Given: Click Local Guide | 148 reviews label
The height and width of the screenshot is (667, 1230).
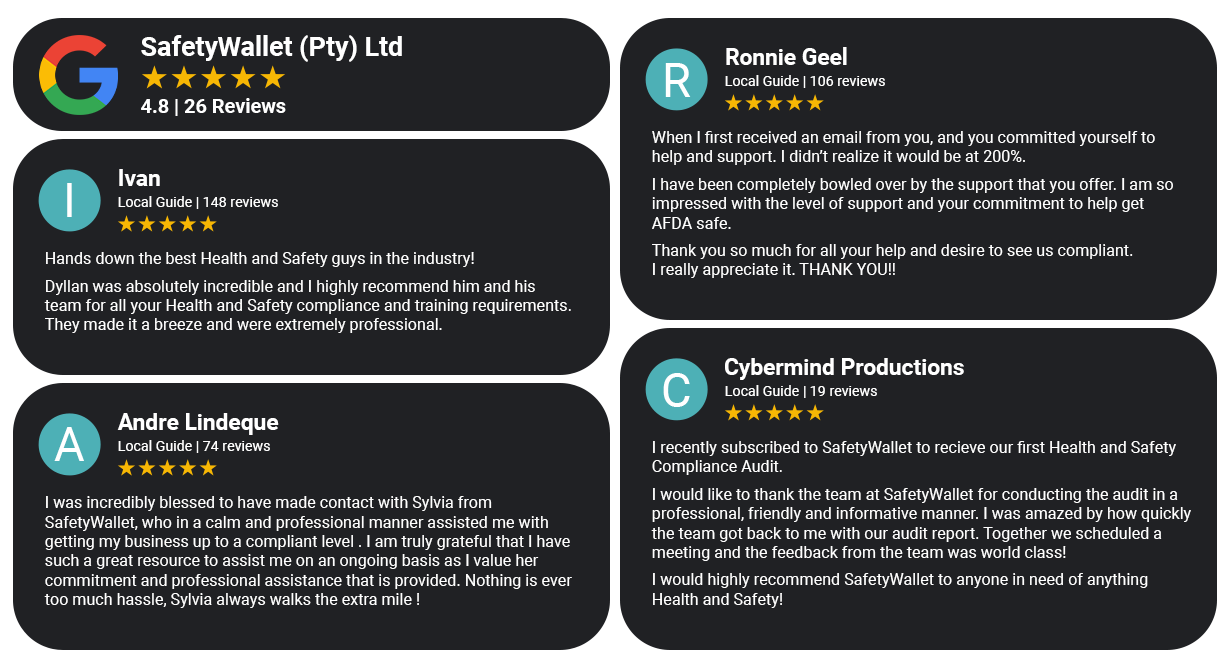Looking at the screenshot, I should pos(198,202).
